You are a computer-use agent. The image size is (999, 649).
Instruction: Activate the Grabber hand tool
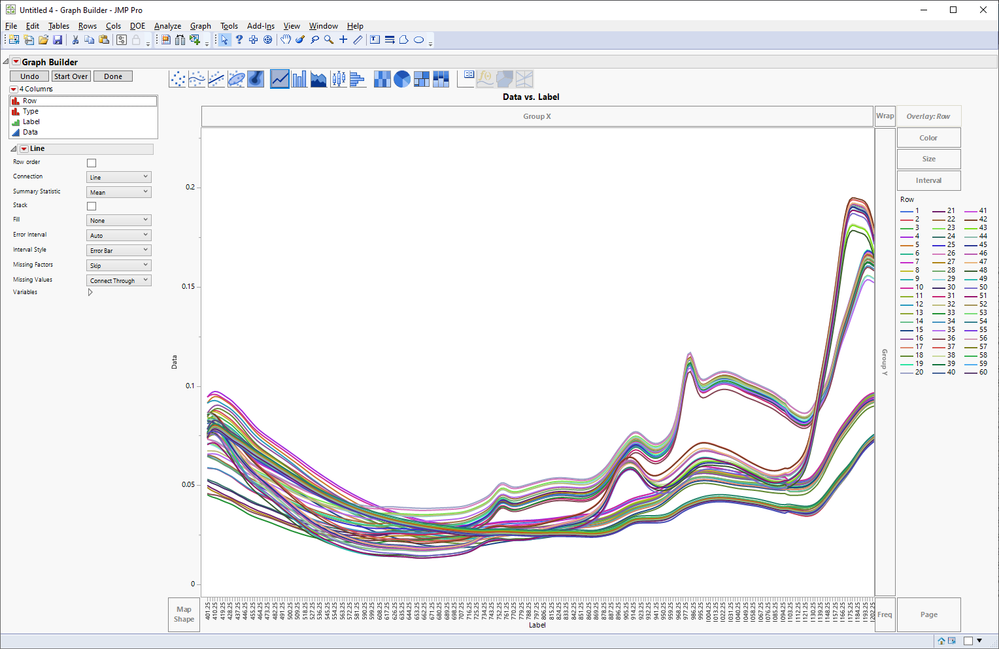(286, 40)
